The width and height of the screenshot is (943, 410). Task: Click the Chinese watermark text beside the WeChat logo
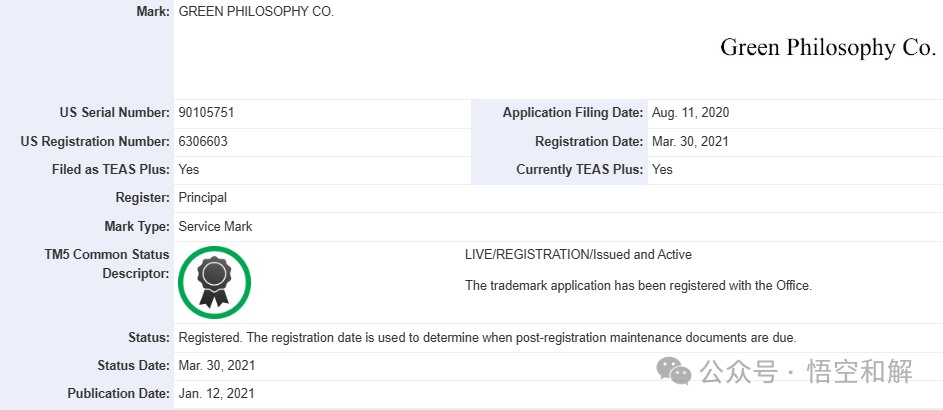[x=807, y=373]
